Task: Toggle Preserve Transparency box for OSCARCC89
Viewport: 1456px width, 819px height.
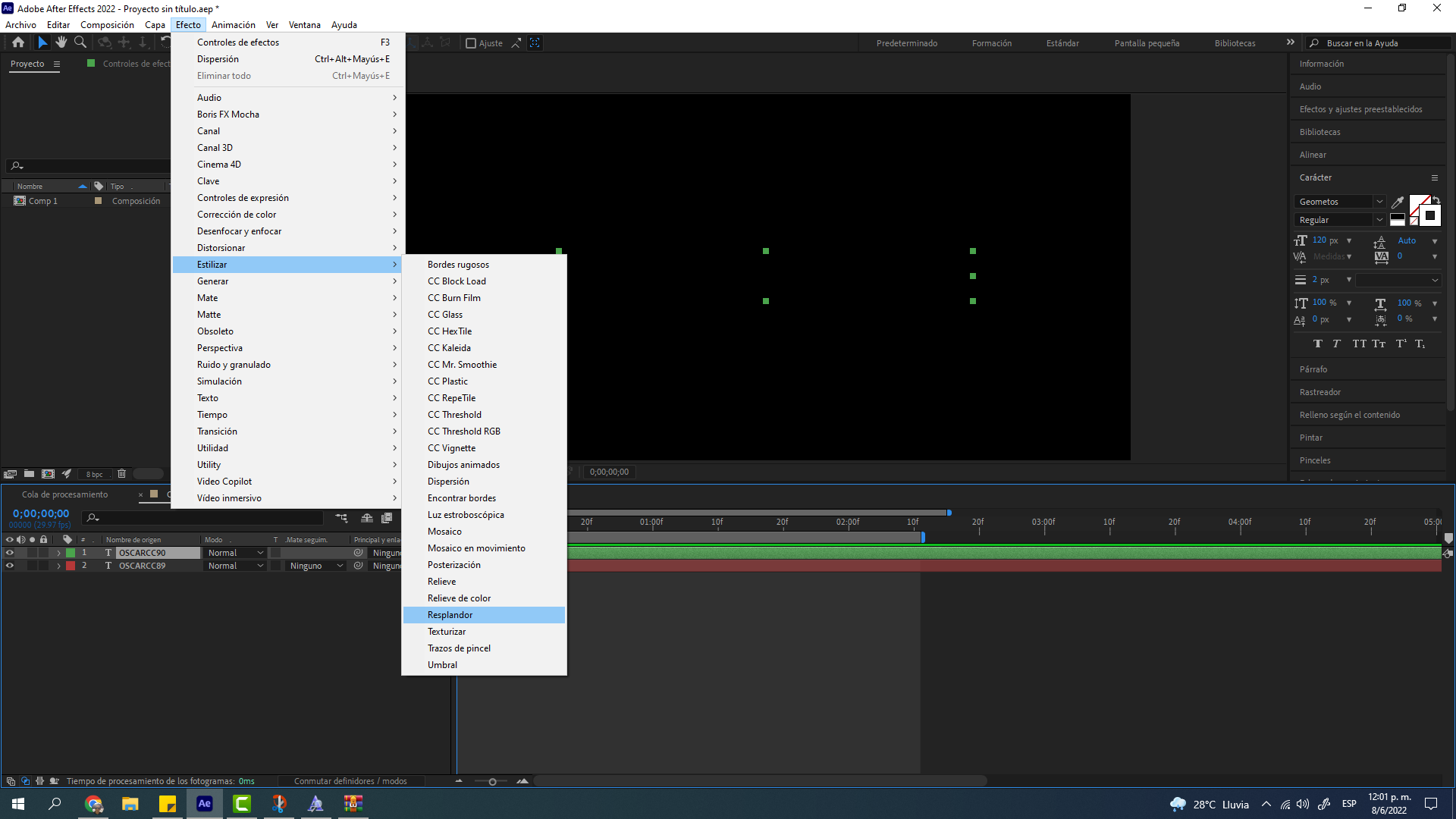Action: [x=276, y=566]
